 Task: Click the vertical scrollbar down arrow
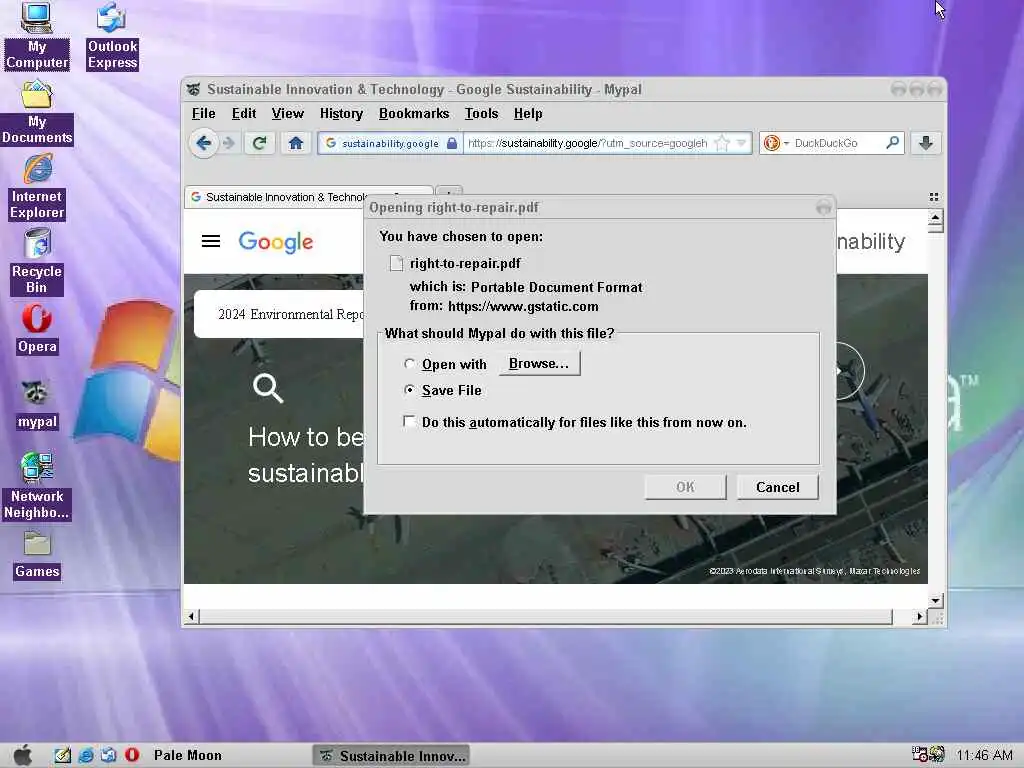pyautogui.click(x=935, y=600)
